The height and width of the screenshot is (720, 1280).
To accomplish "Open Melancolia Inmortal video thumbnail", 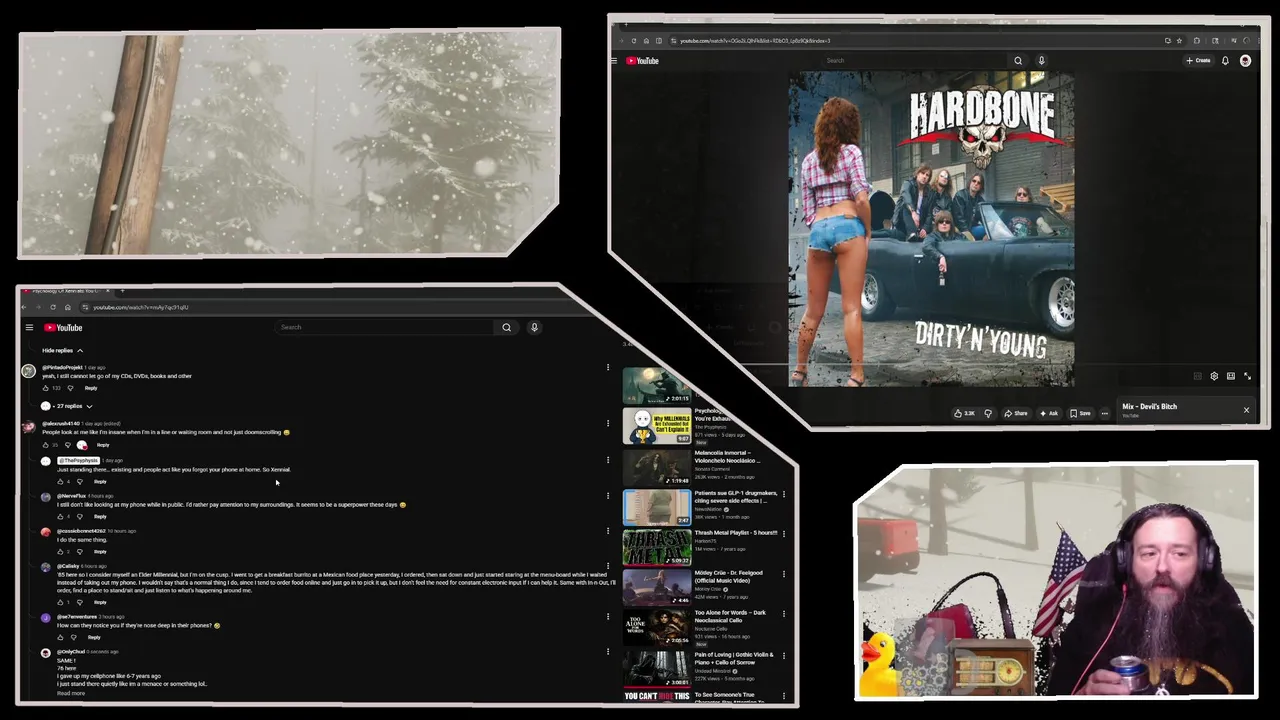I will [656, 467].
